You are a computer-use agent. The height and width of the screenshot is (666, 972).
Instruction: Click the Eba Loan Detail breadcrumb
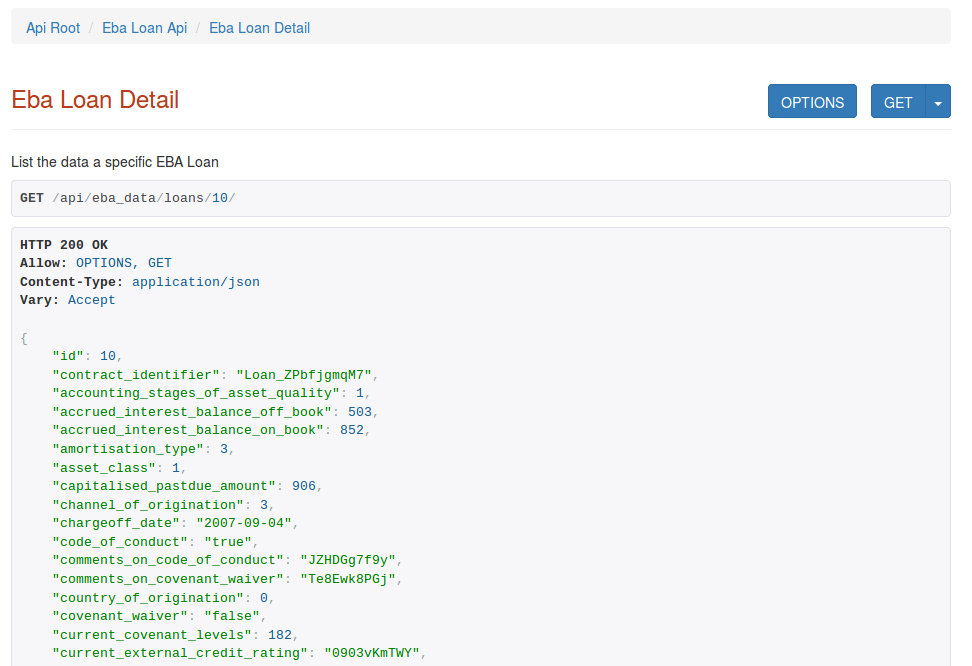(x=259, y=28)
